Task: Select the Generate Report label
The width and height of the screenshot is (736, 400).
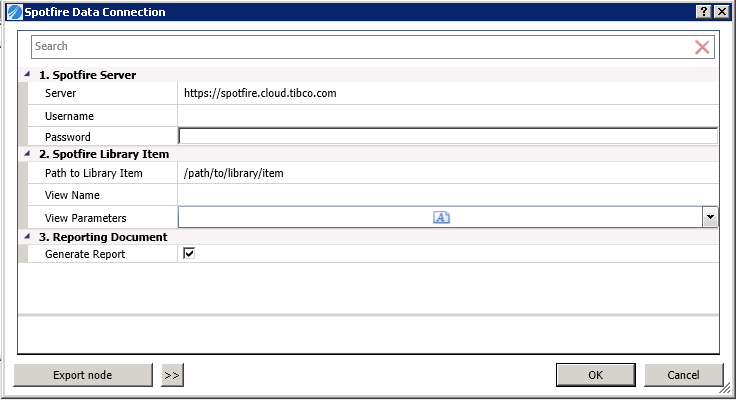Action: click(85, 254)
